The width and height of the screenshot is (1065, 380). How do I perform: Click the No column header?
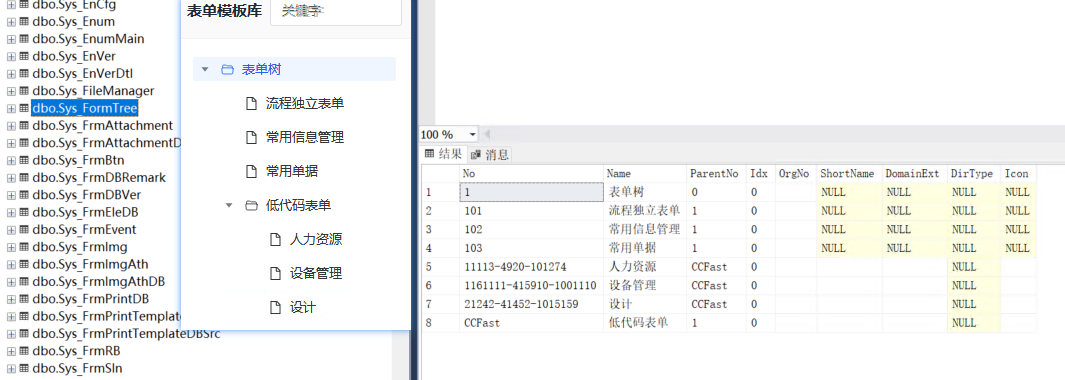tap(531, 173)
